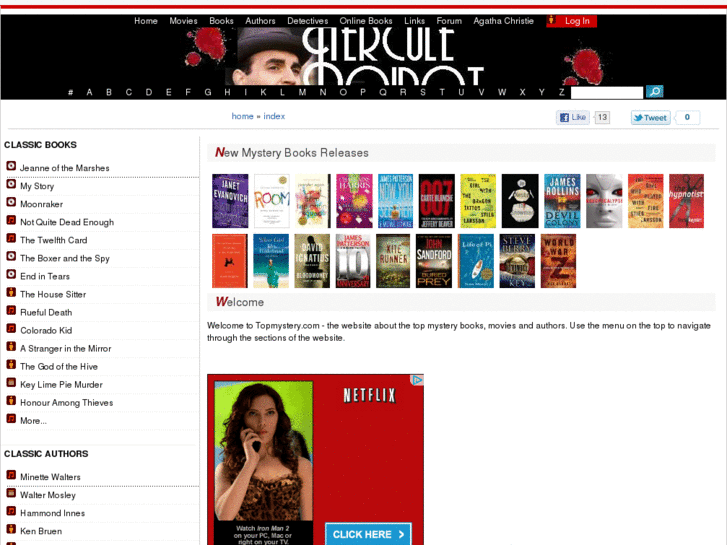The image size is (727, 545).
Task: Click the icon next to Walter Mosley
Action: coord(11,493)
